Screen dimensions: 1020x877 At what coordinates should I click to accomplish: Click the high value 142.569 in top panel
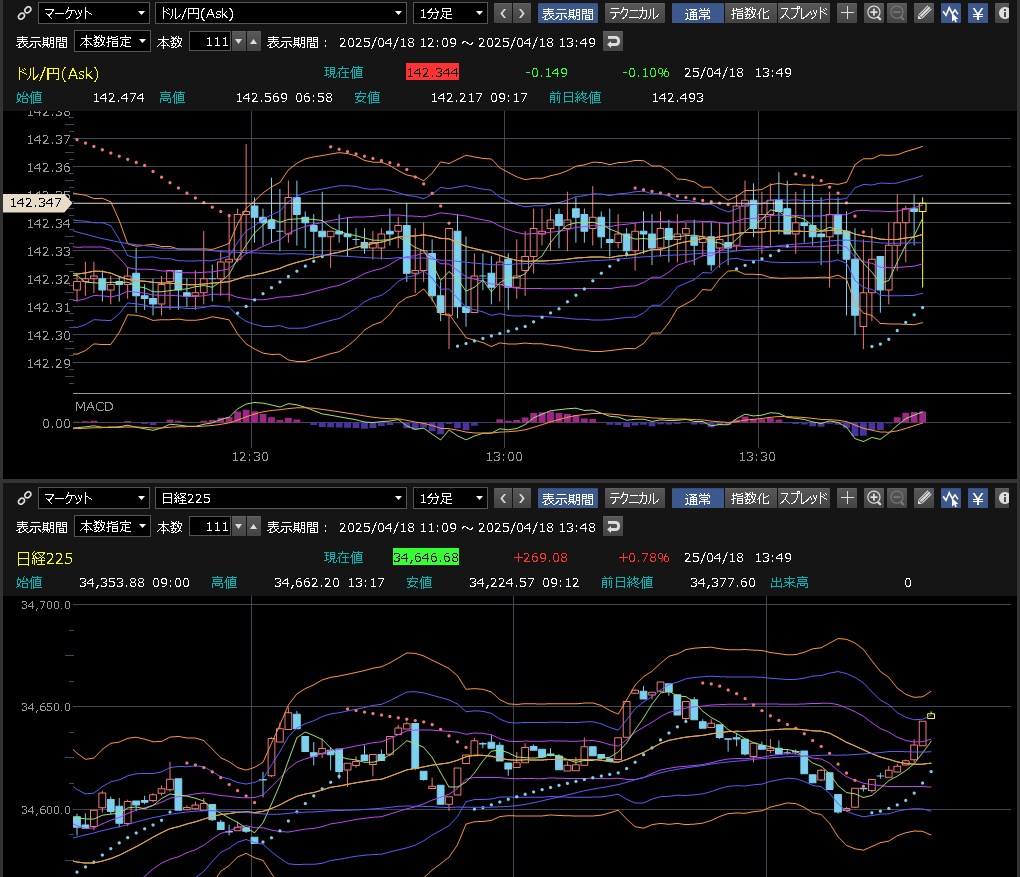262,98
